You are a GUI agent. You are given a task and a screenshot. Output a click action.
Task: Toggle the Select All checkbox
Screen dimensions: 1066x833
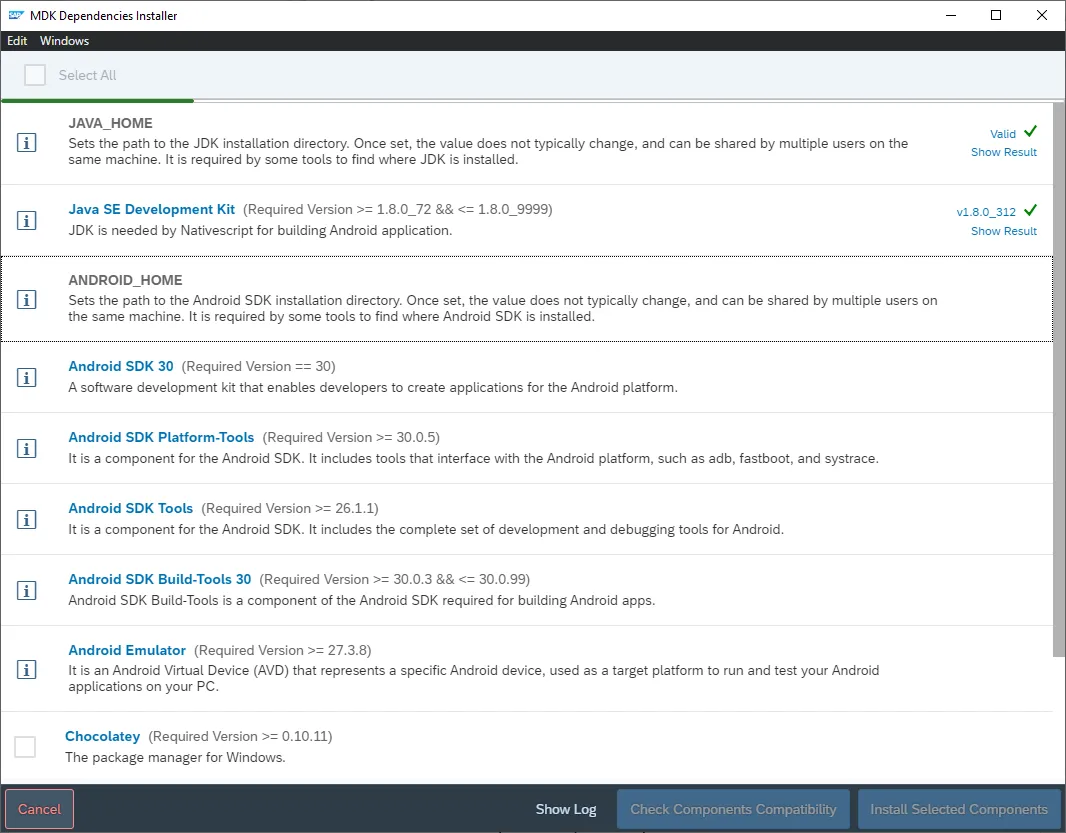35,75
